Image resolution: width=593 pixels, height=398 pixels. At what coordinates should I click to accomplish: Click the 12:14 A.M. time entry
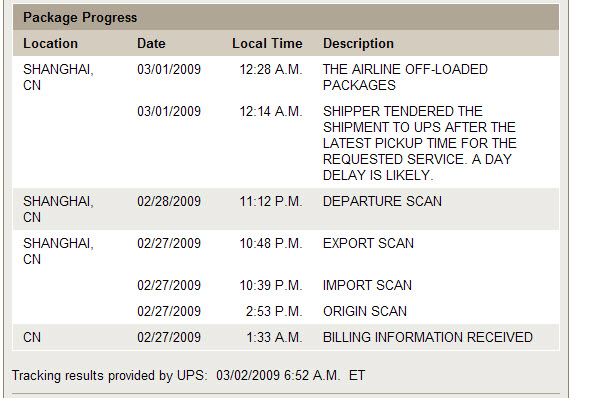point(271,112)
